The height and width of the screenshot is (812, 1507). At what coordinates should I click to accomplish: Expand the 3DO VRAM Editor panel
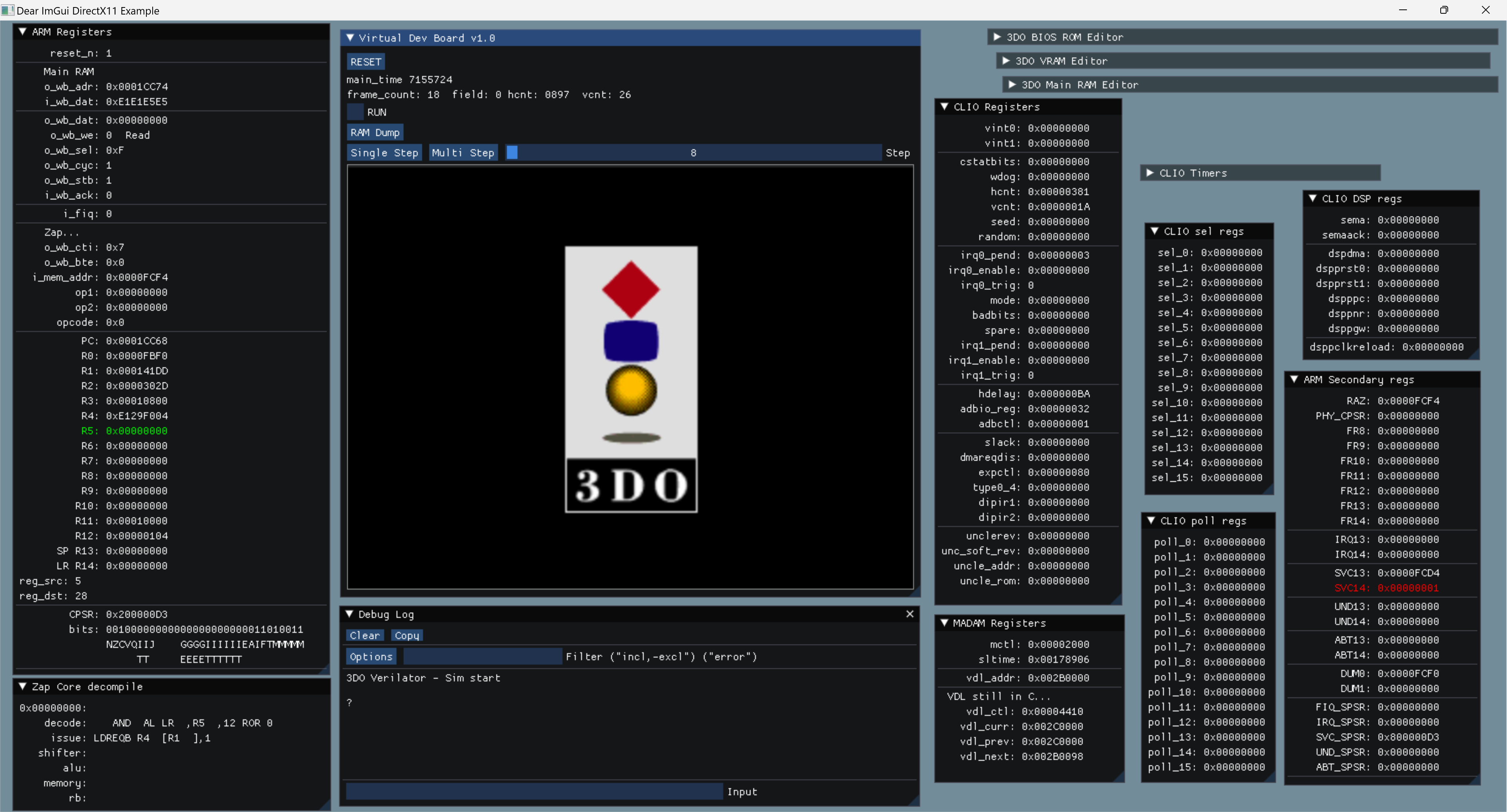[1005, 61]
